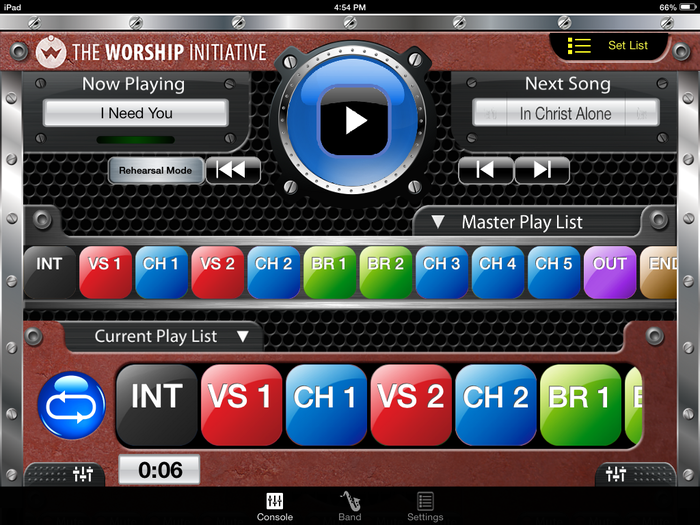Tap BR 1 in the Current Play List
700x525 pixels.
[x=580, y=405]
